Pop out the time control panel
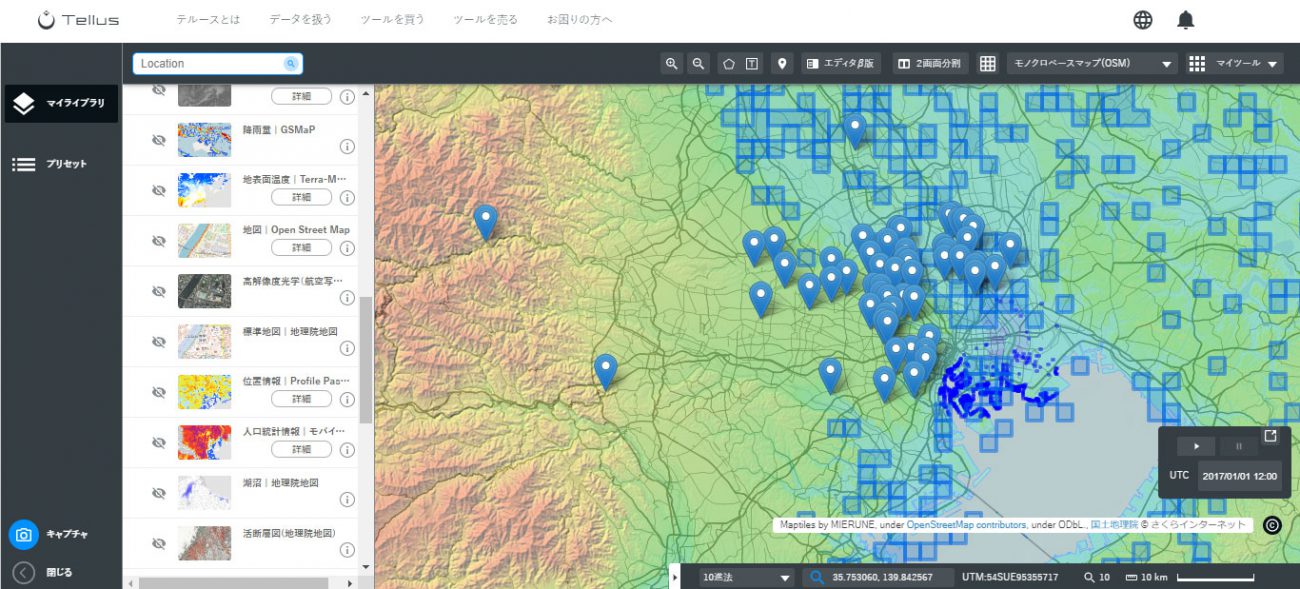The width and height of the screenshot is (1300, 589). click(x=1270, y=436)
